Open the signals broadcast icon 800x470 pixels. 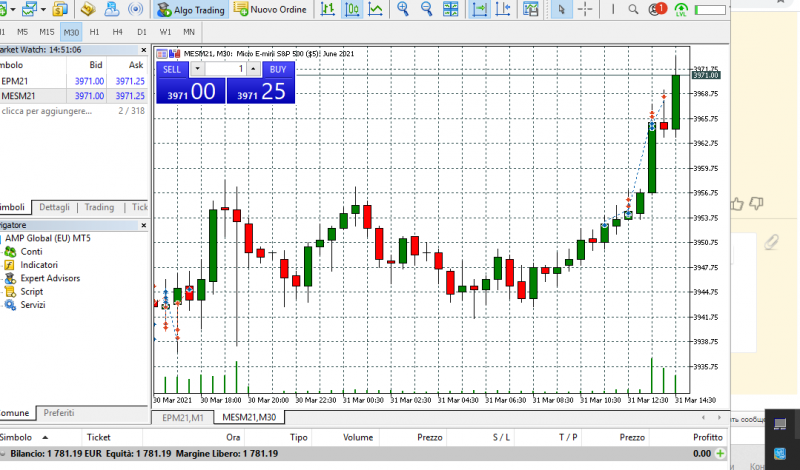(x=135, y=9)
